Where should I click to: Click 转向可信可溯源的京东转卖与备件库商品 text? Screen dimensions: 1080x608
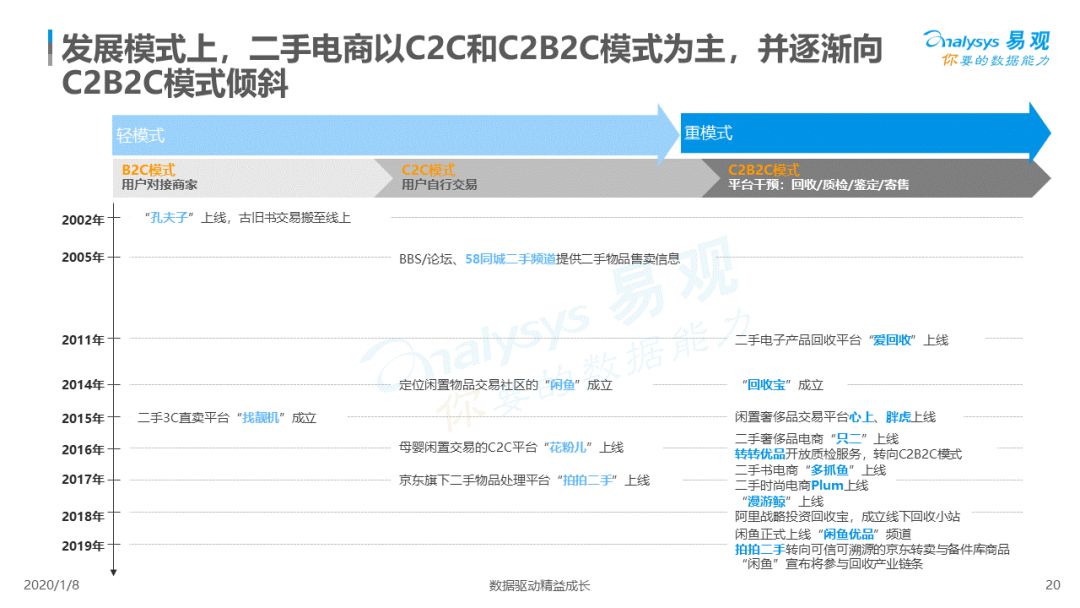pos(897,549)
